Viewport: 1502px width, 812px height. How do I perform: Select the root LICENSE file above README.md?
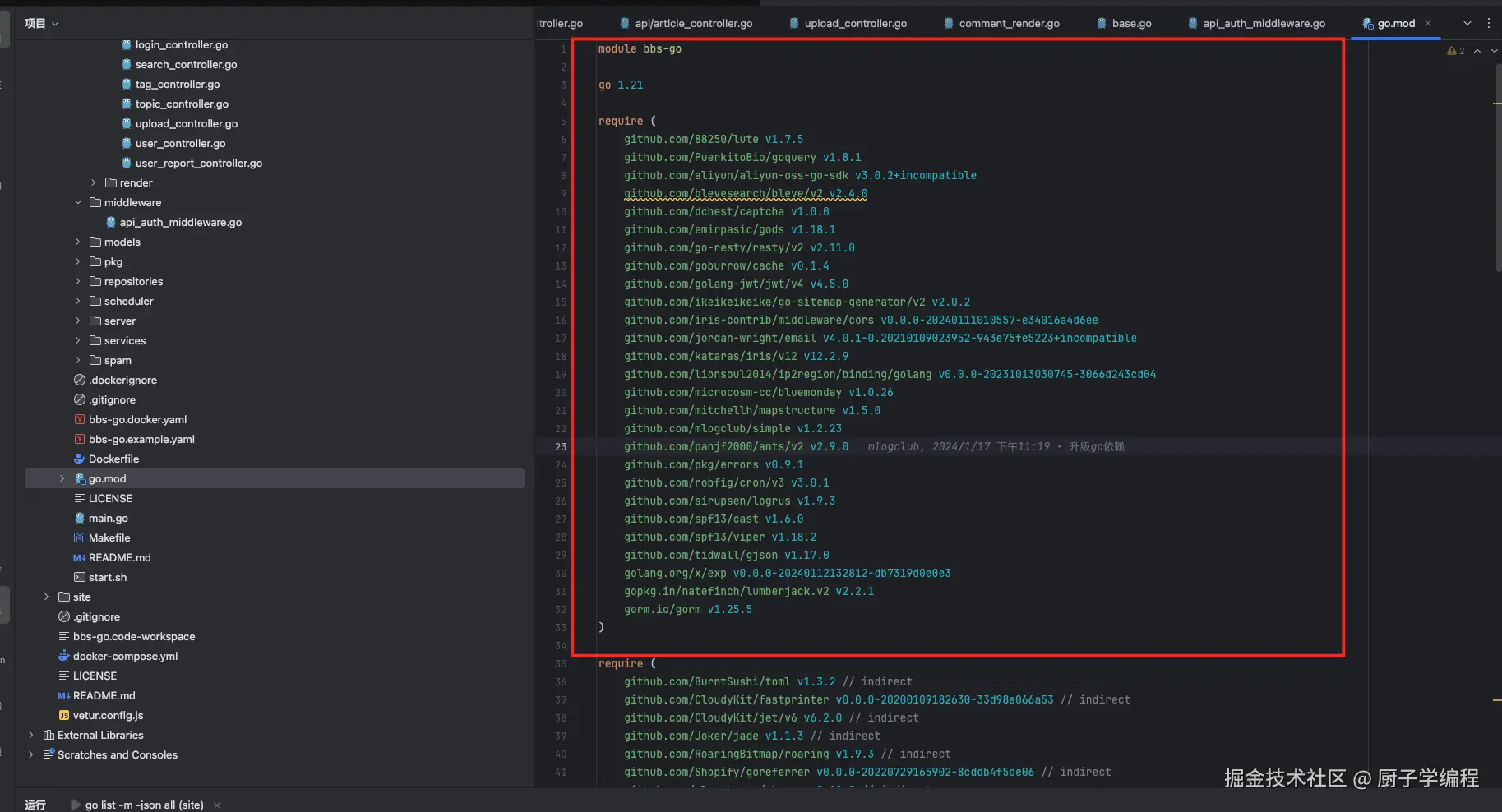pos(95,676)
